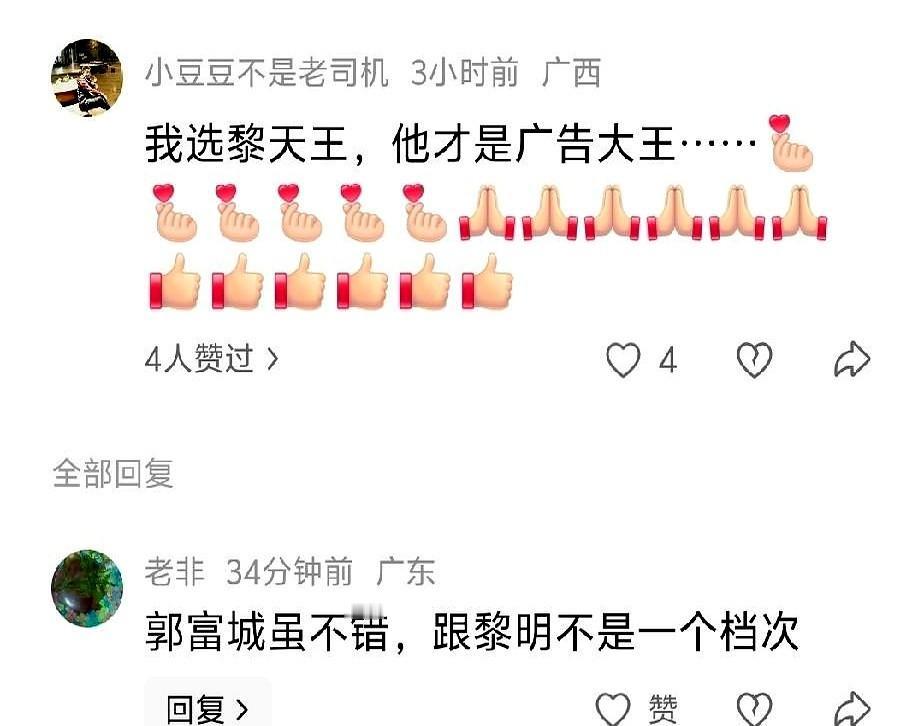This screenshot has height=726, width=922.
Task: Select the 全部回复 section header
Action: point(113,473)
